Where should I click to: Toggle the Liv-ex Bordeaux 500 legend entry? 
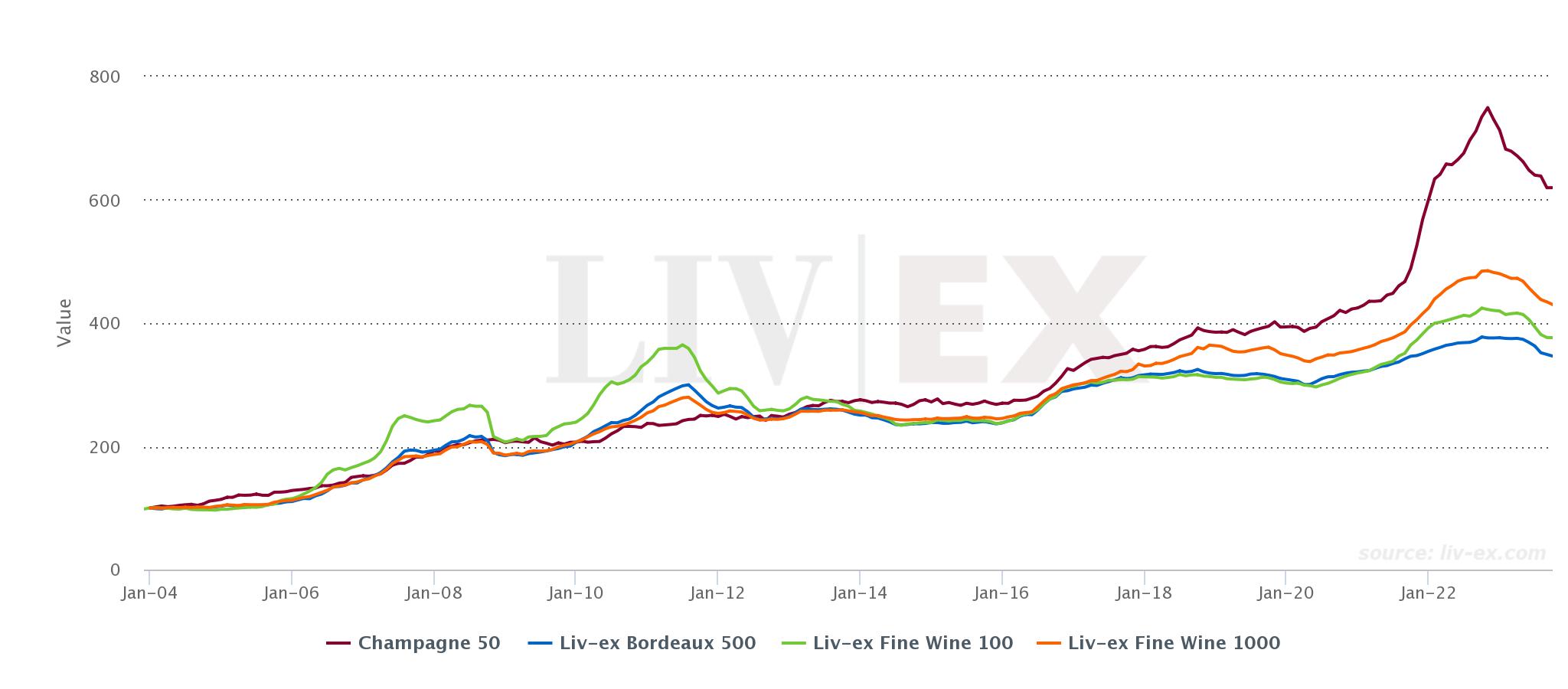point(642,643)
